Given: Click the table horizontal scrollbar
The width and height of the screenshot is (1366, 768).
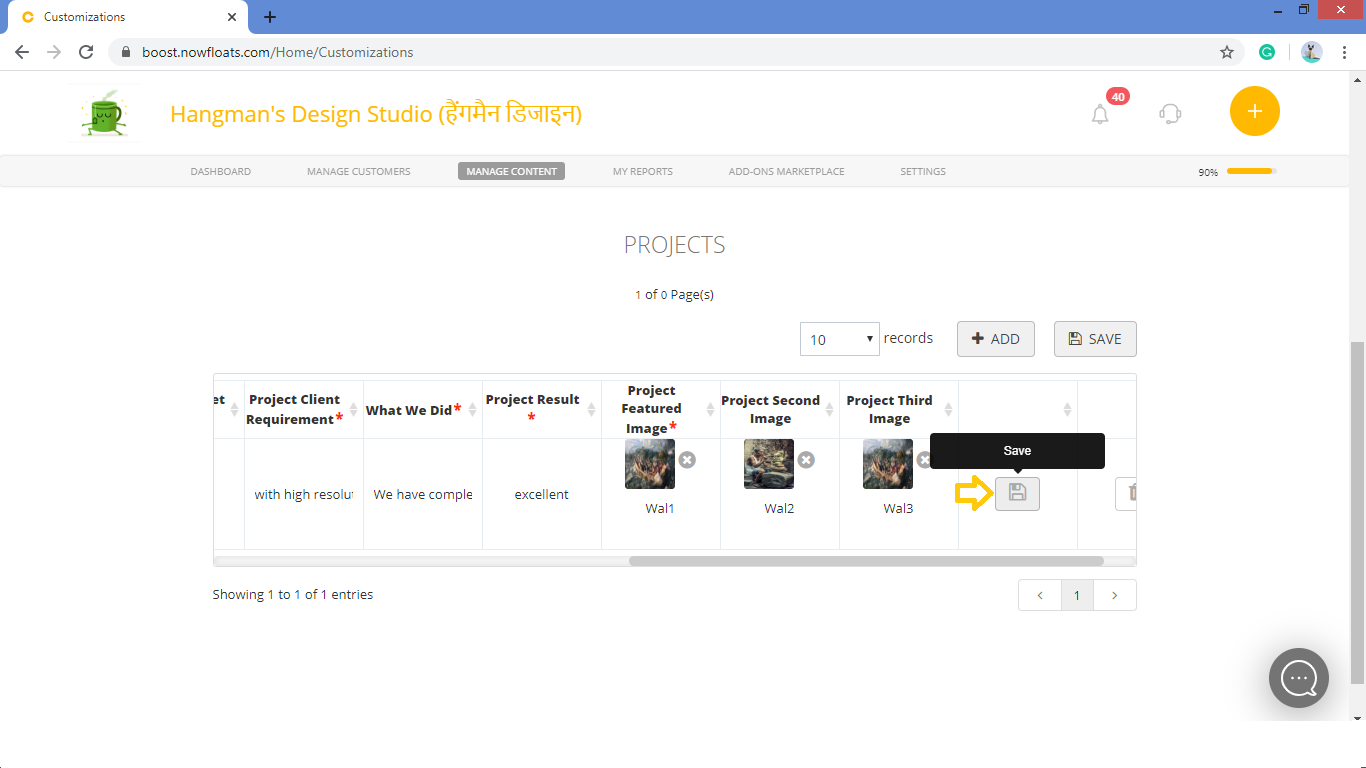Looking at the screenshot, I should [x=866, y=561].
